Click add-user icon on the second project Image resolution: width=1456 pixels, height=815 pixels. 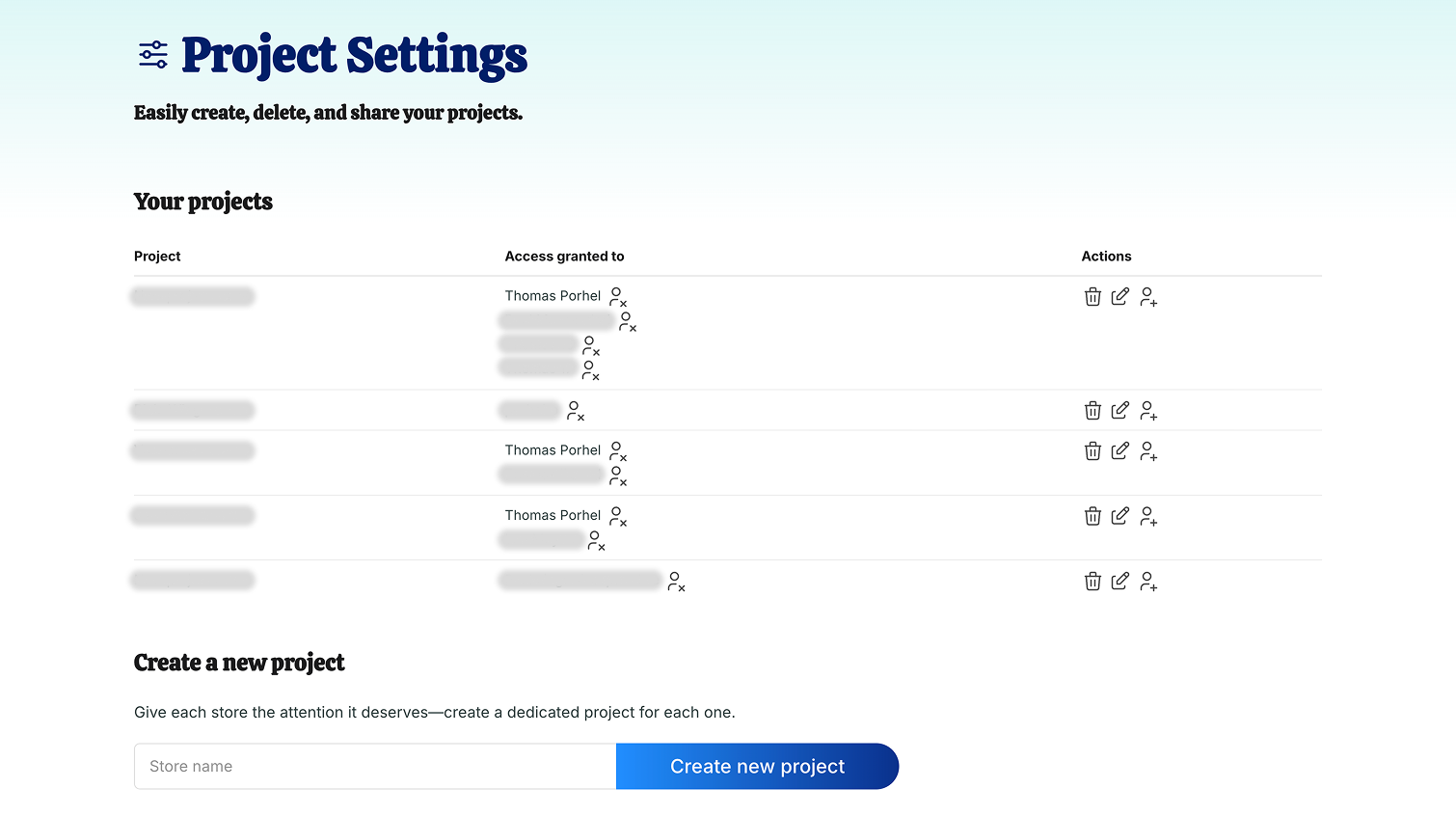point(1148,411)
